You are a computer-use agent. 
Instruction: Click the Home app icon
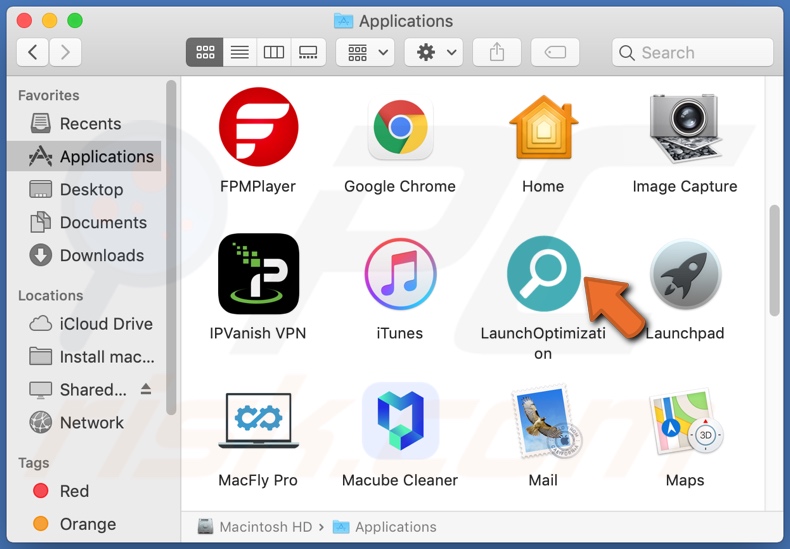(543, 127)
